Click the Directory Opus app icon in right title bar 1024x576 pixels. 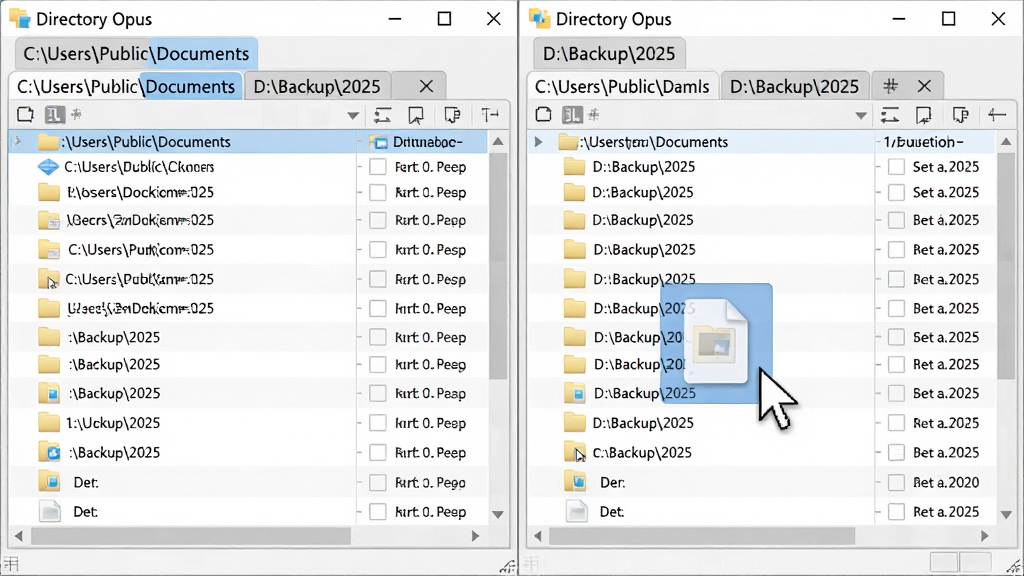[539, 19]
